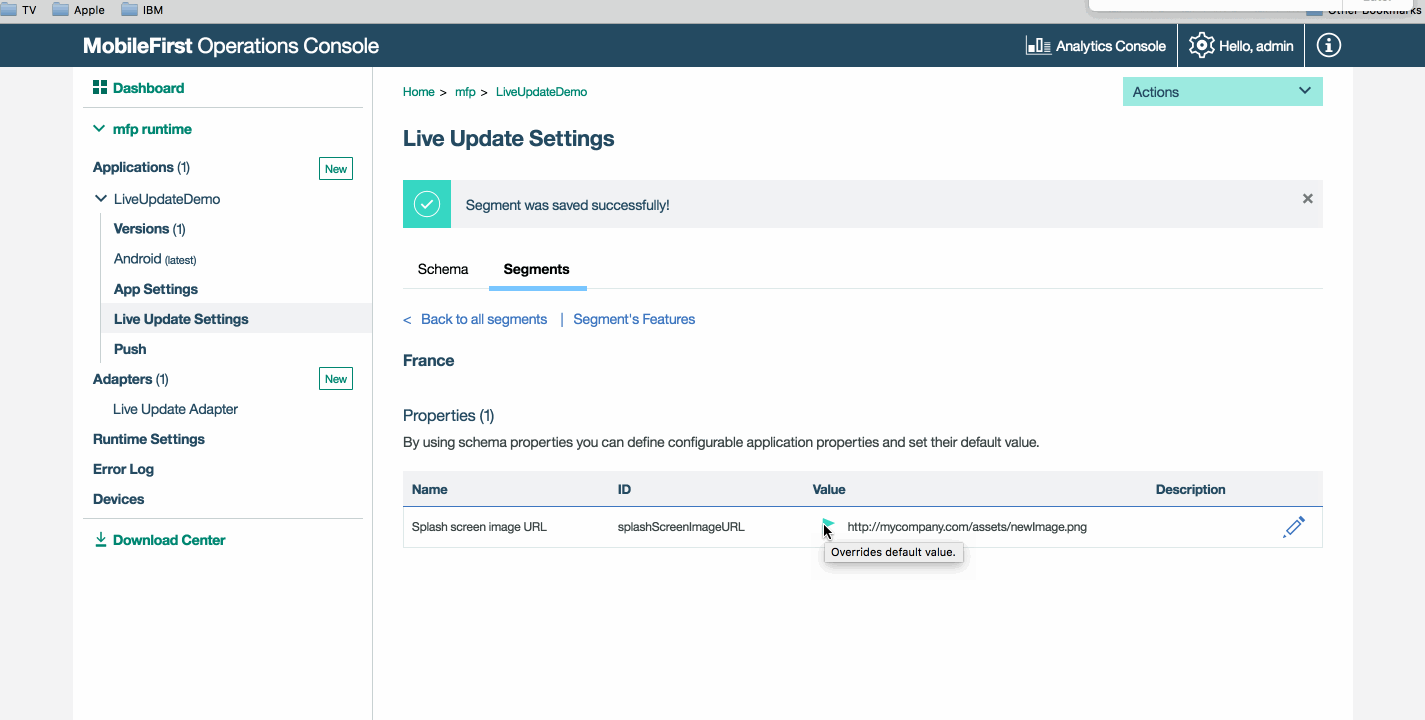1425x720 pixels.
Task: Open App Settings
Action: [x=156, y=289]
